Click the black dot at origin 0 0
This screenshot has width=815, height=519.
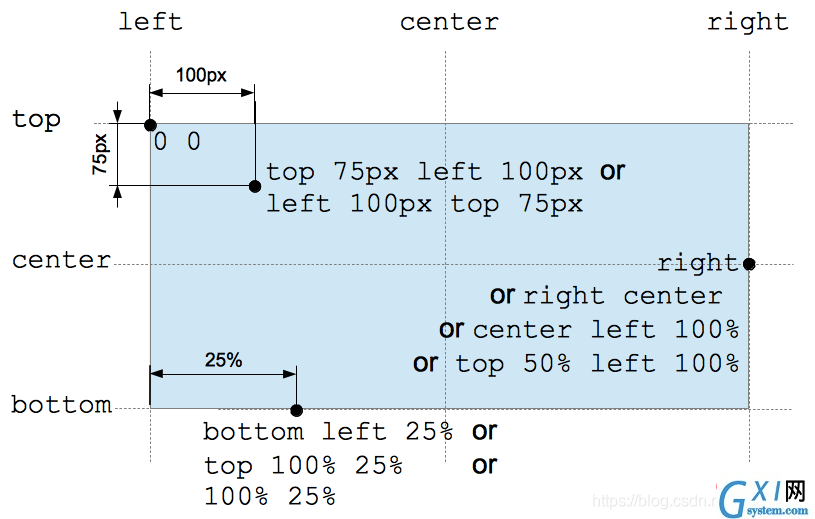click(150, 125)
